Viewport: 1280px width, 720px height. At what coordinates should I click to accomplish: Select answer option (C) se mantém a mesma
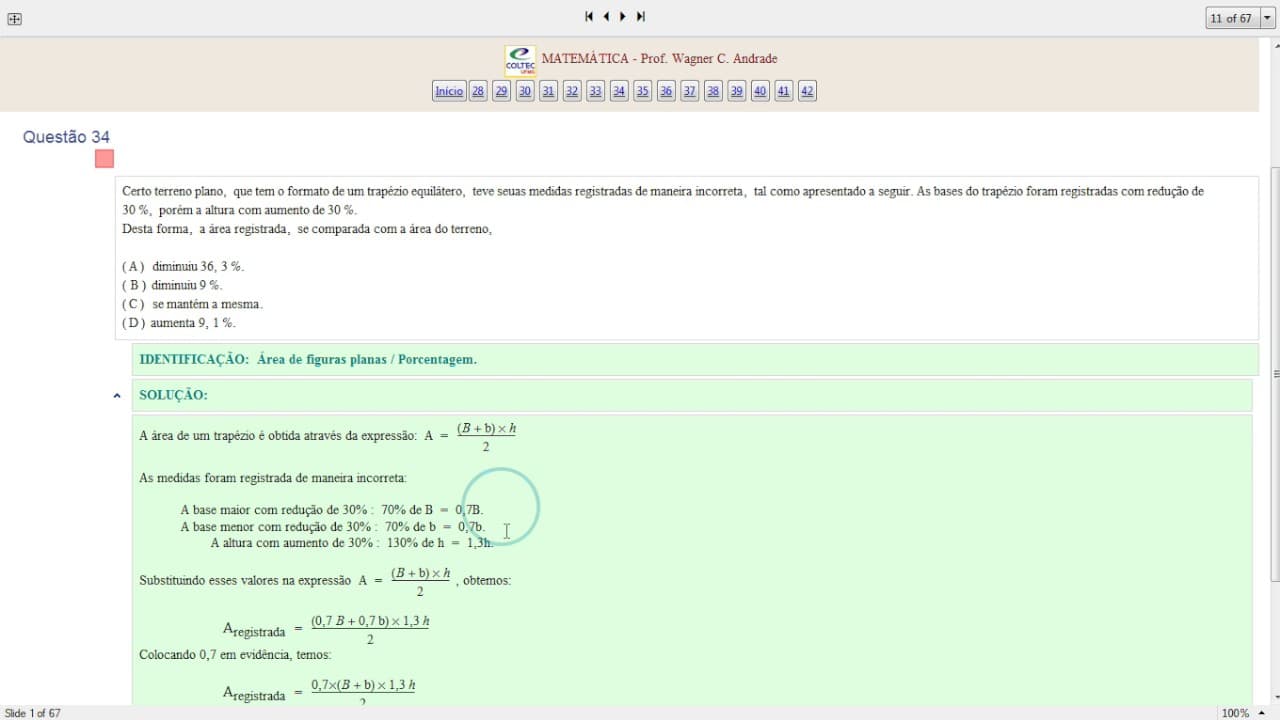[193, 304]
